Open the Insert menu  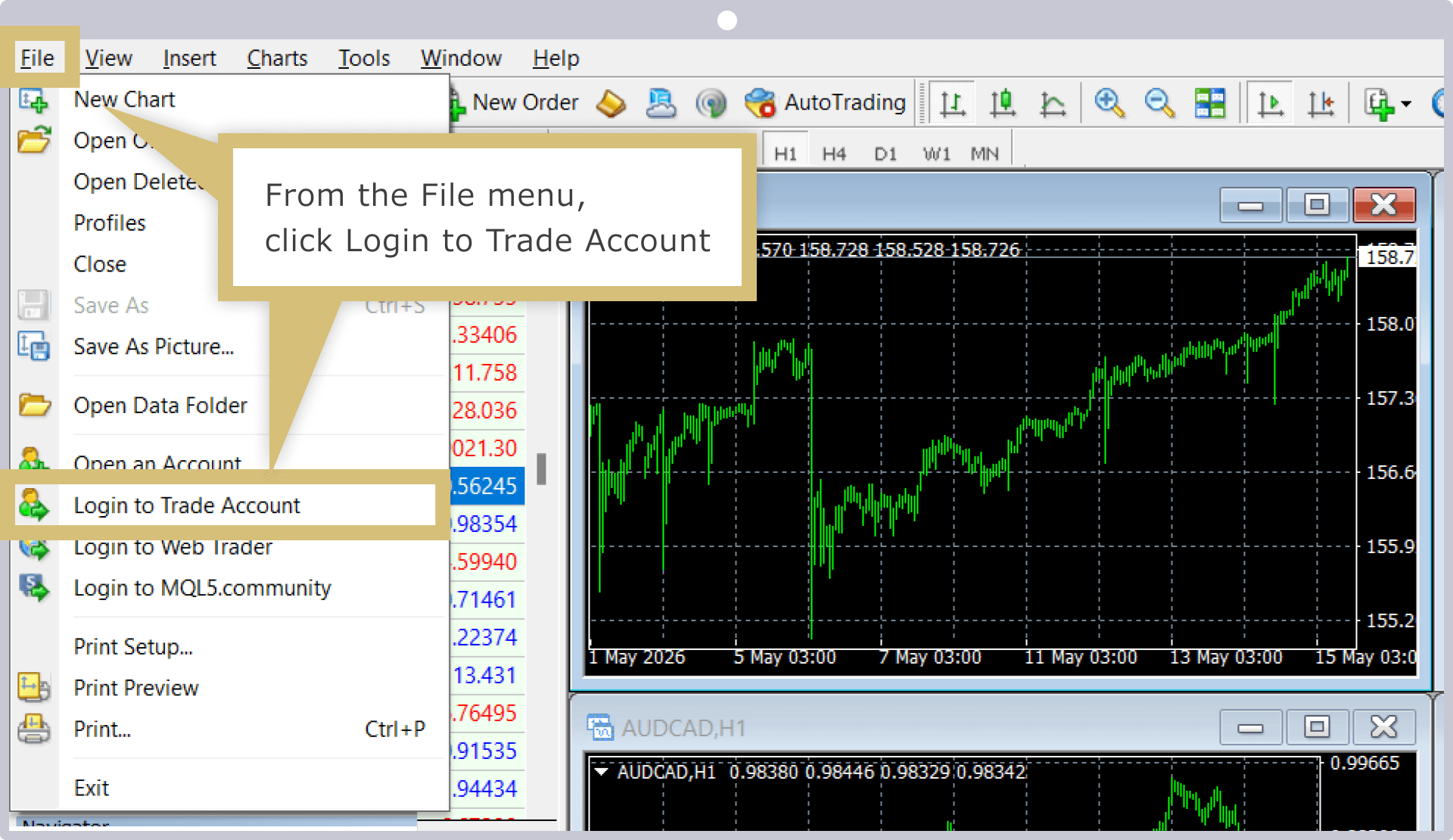pos(189,58)
